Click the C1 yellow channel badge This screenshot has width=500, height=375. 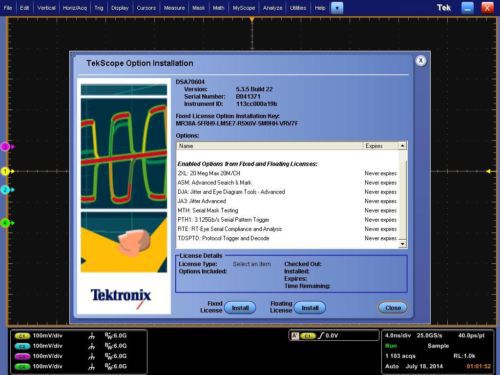pyautogui.click(x=22, y=336)
